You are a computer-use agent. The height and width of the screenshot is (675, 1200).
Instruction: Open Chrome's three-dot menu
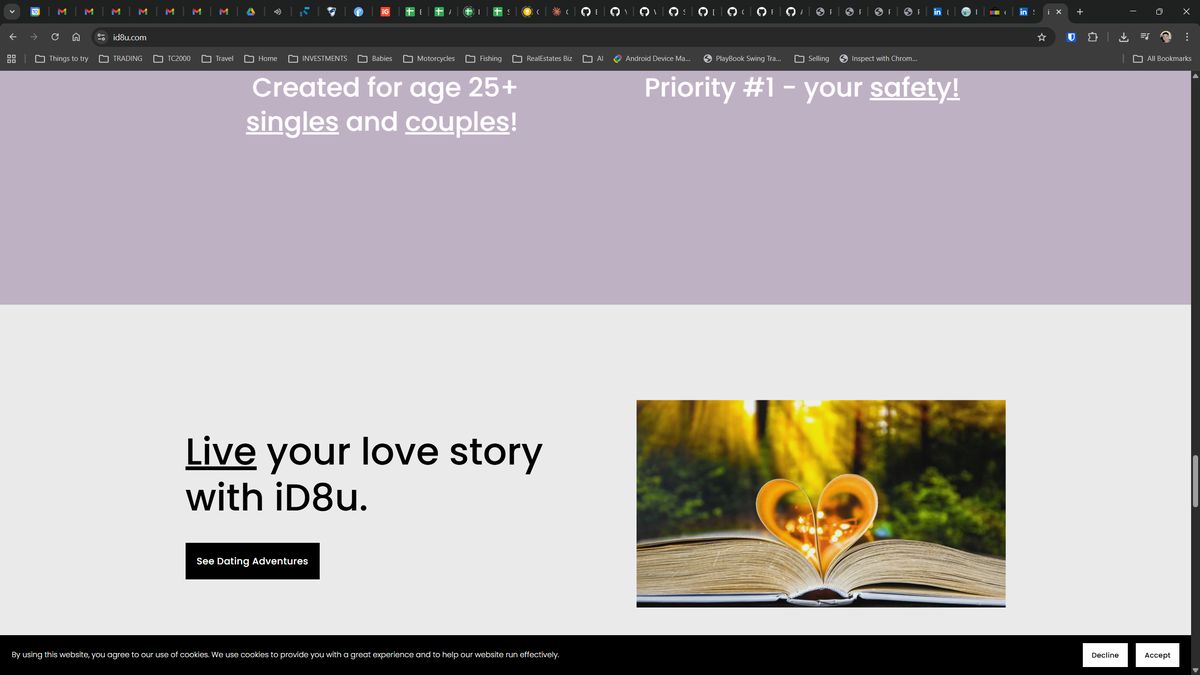pyautogui.click(x=1187, y=37)
